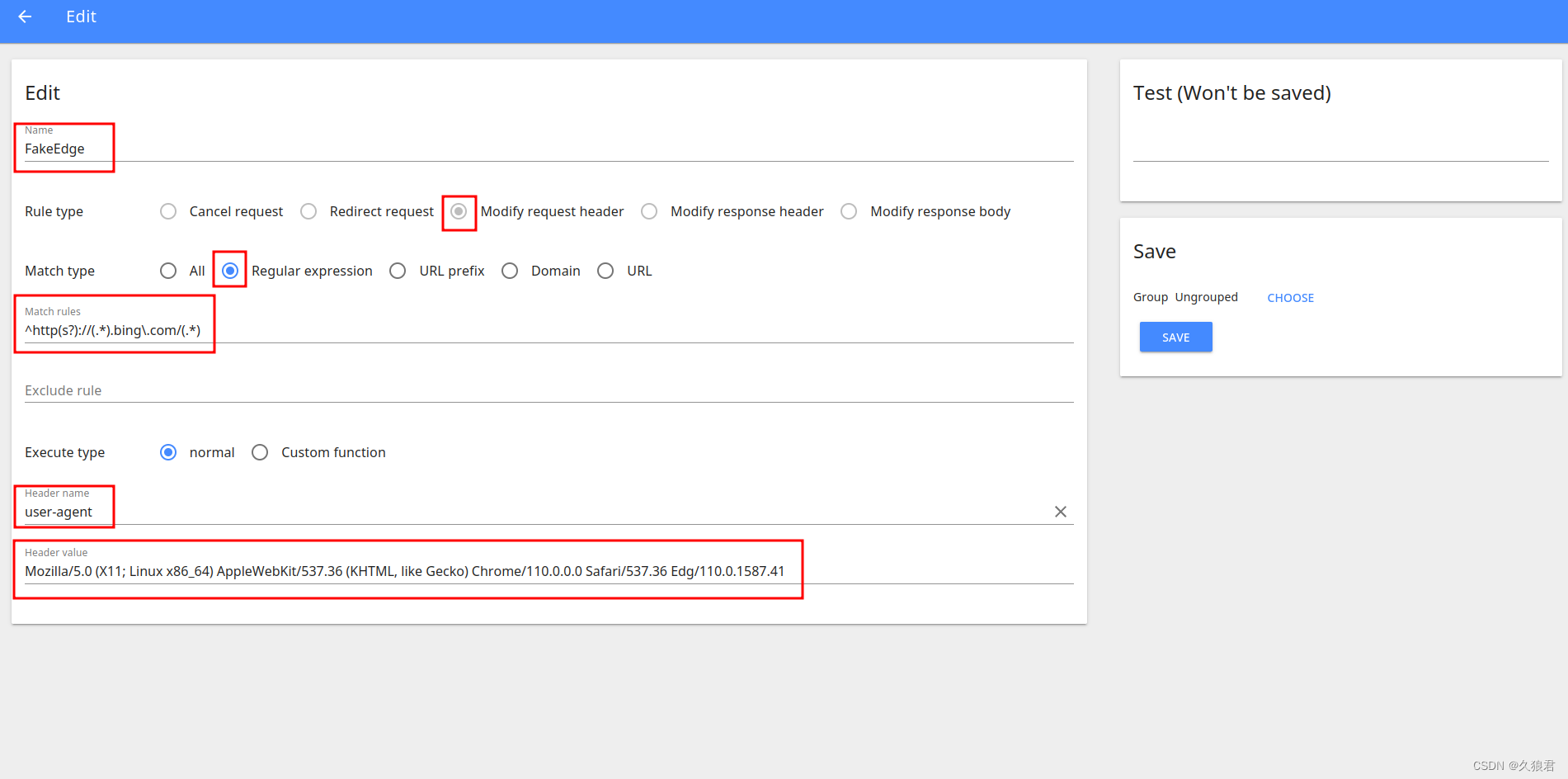
Task: Select Modify request header radio button
Action: tap(459, 211)
